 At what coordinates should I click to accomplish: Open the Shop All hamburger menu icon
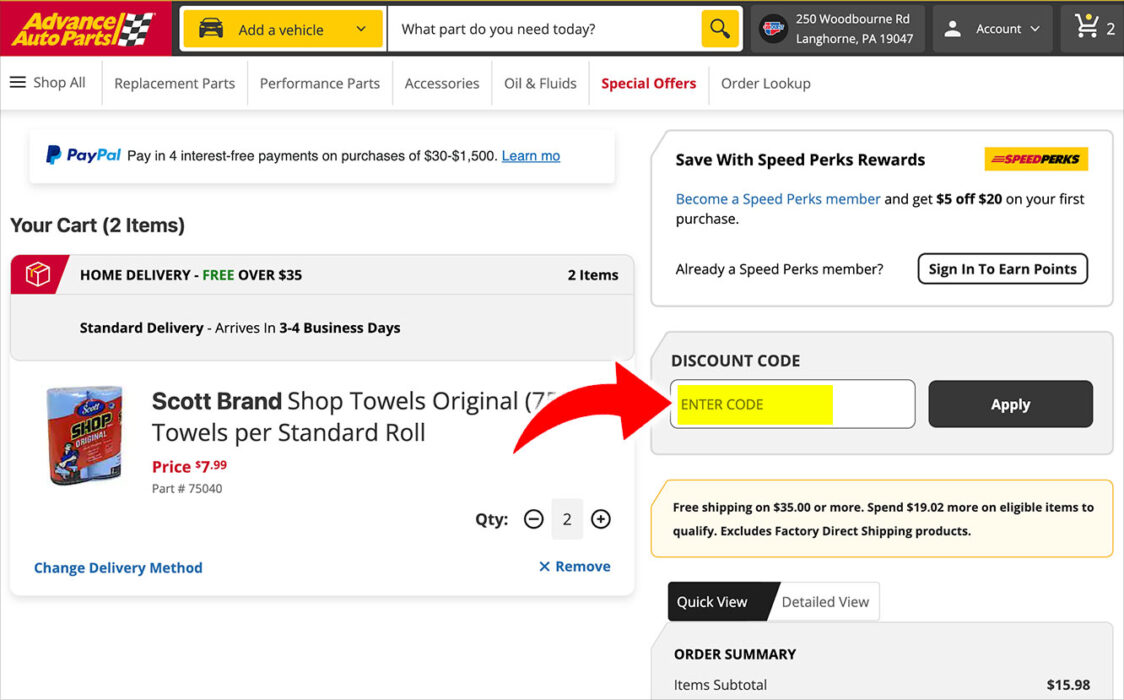click(18, 82)
